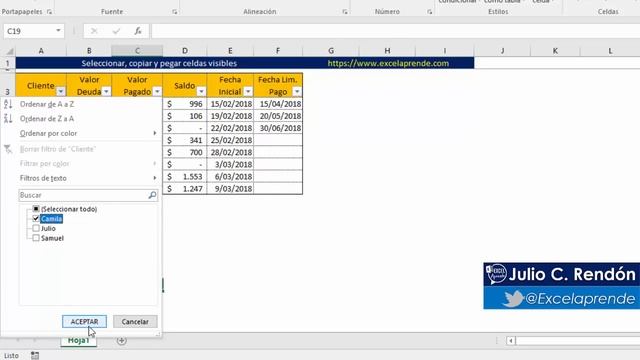This screenshot has width=640, height=360.
Task: Click the Saldo cell showing 996
Action: click(185, 104)
